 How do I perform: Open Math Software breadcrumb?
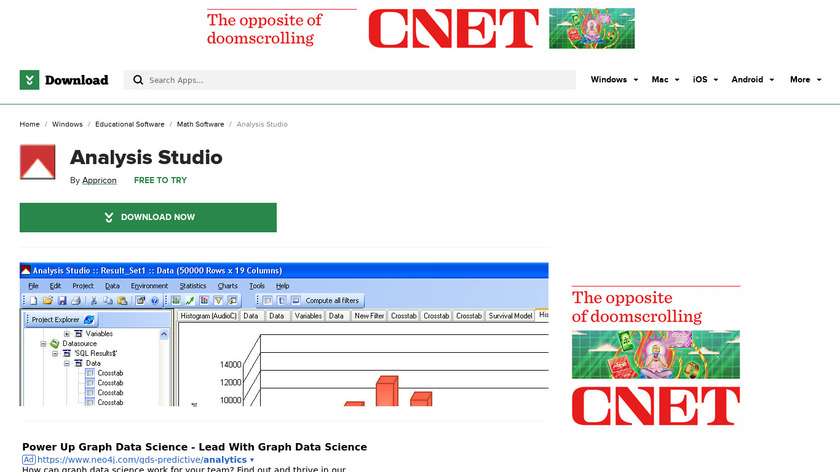[x=200, y=124]
